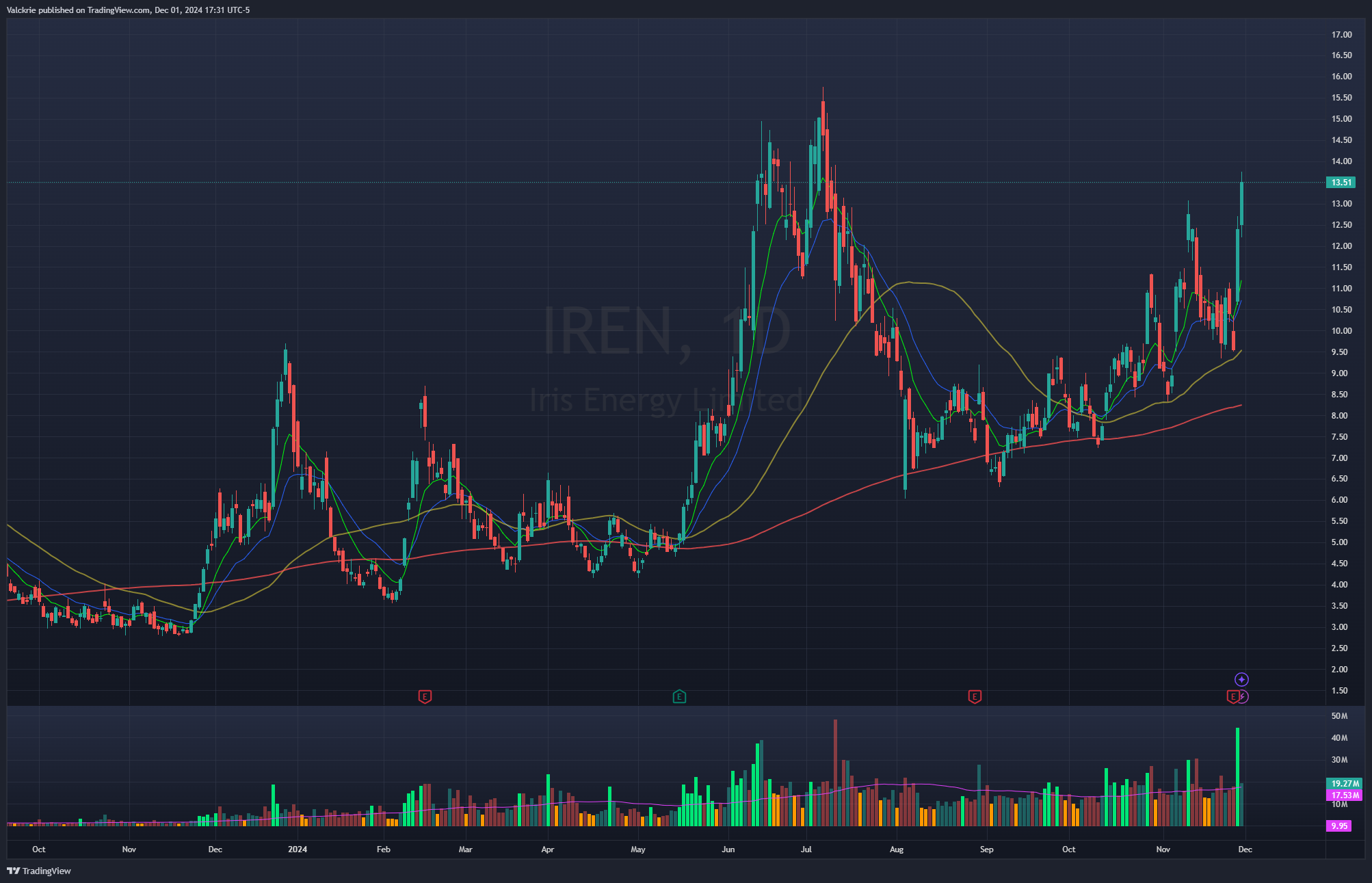Screen dimensions: 1372x883
Task: Click the red earnings marker near December
Action: pyautogui.click(x=1232, y=697)
